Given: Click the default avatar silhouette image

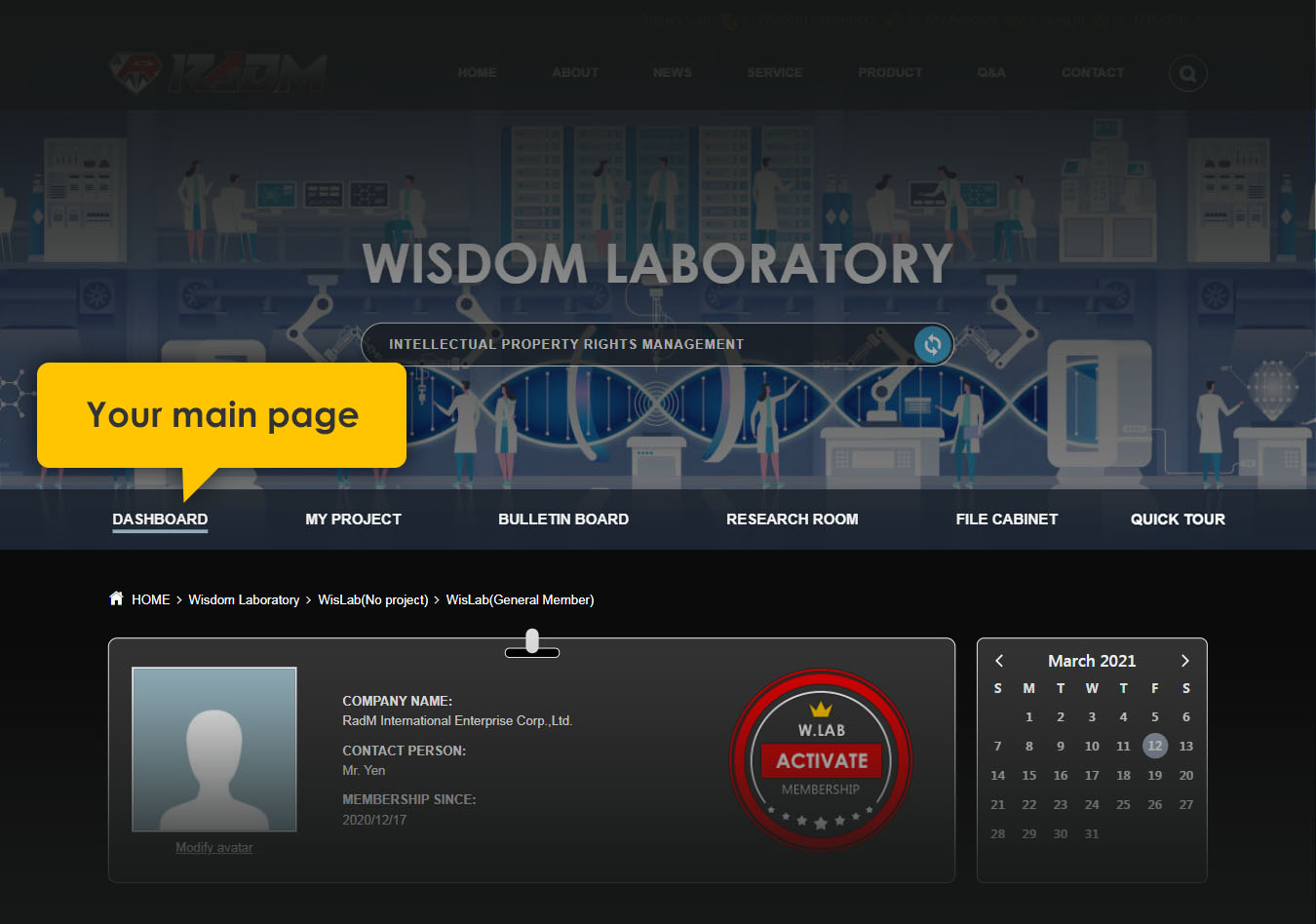Looking at the screenshot, I should [214, 749].
